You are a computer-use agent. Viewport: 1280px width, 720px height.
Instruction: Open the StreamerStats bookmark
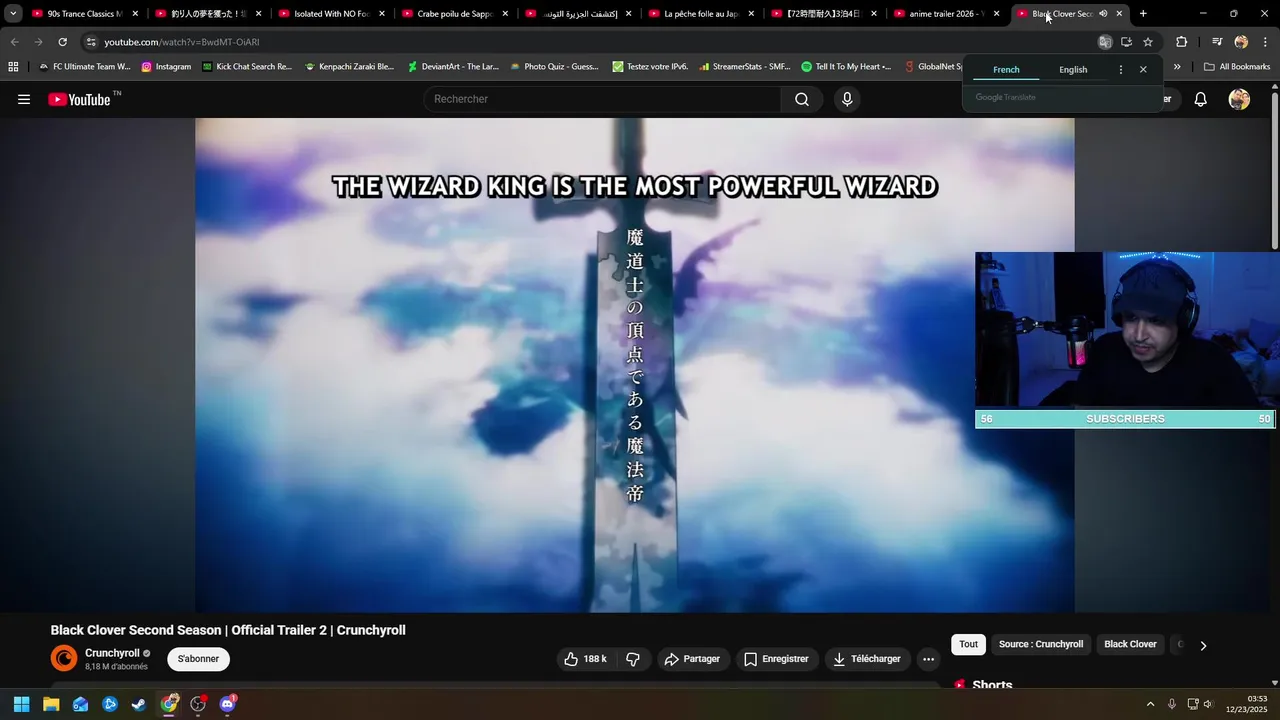pyautogui.click(x=745, y=67)
